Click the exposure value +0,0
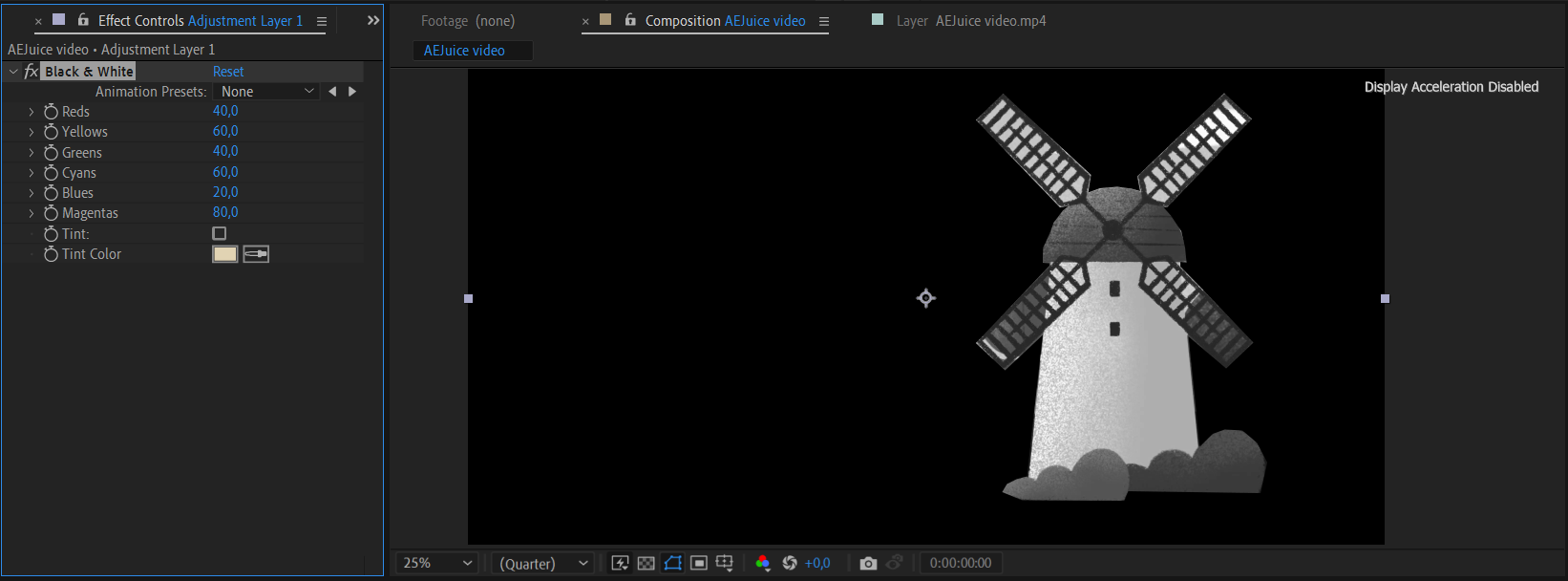The width and height of the screenshot is (1568, 581). tap(817, 563)
